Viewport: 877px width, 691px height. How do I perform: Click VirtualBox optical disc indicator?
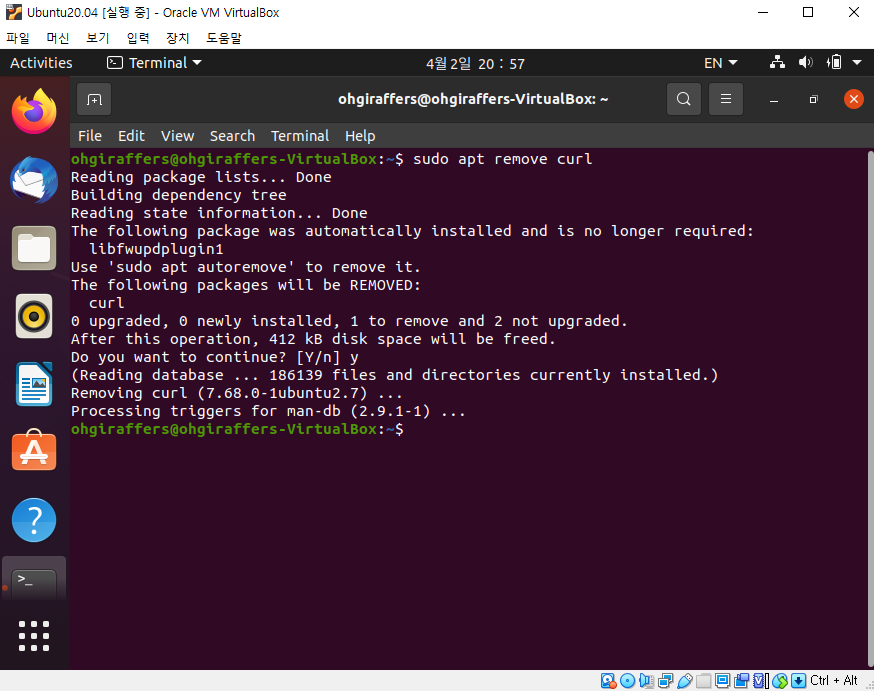click(x=628, y=680)
